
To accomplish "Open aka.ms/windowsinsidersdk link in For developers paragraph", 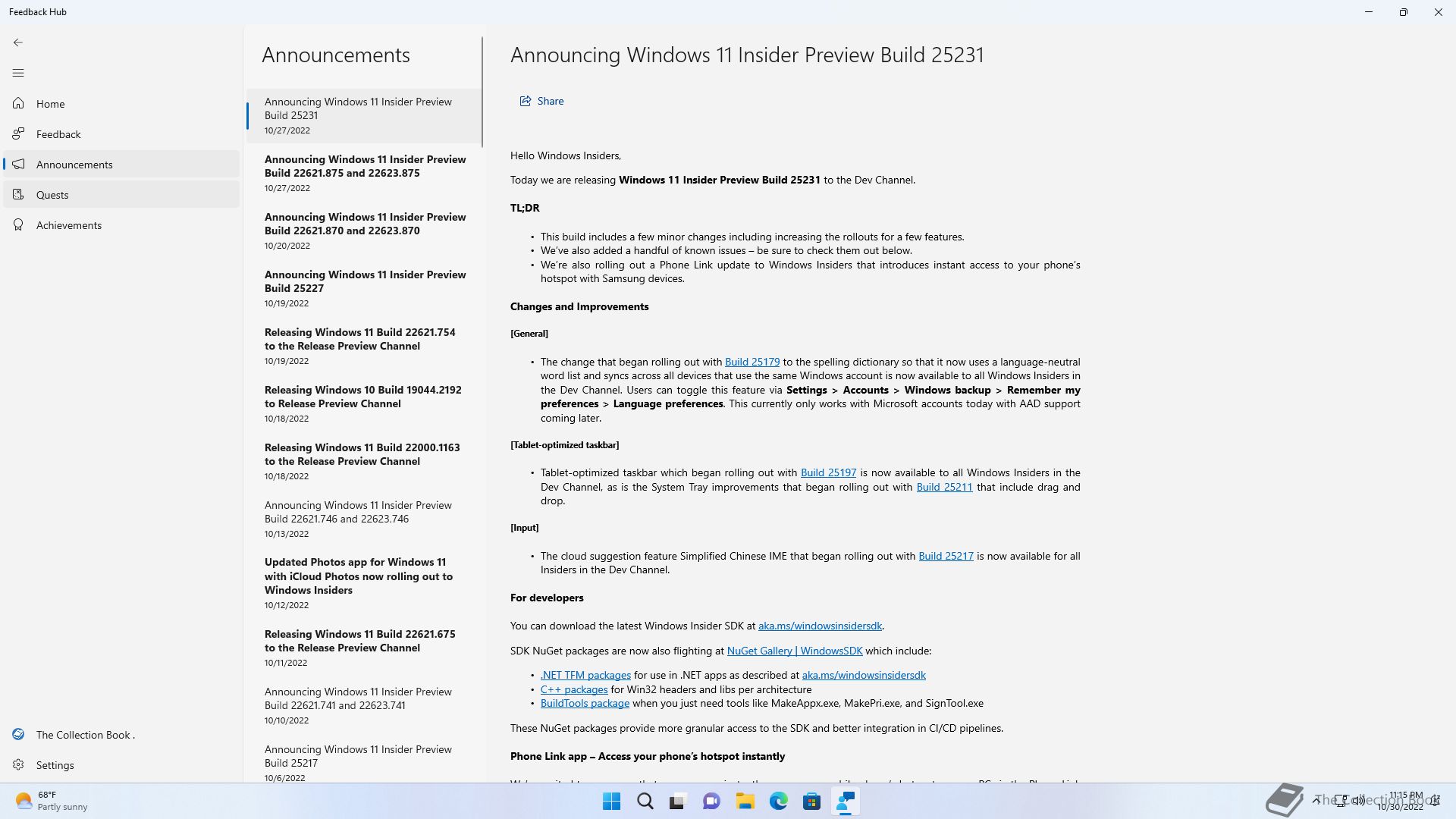I will click(820, 626).
